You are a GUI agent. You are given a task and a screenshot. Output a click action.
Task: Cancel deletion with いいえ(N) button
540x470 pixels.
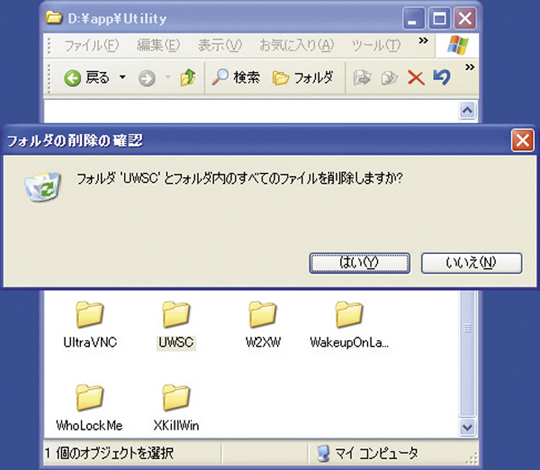471,263
